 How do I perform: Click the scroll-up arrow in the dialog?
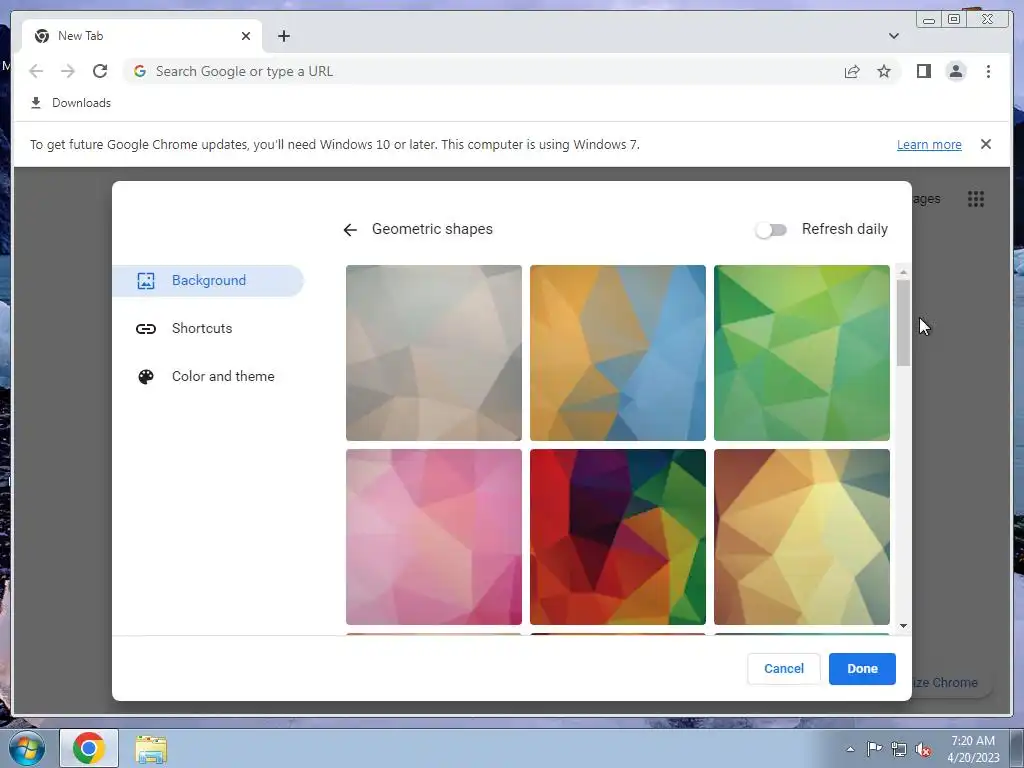click(903, 272)
